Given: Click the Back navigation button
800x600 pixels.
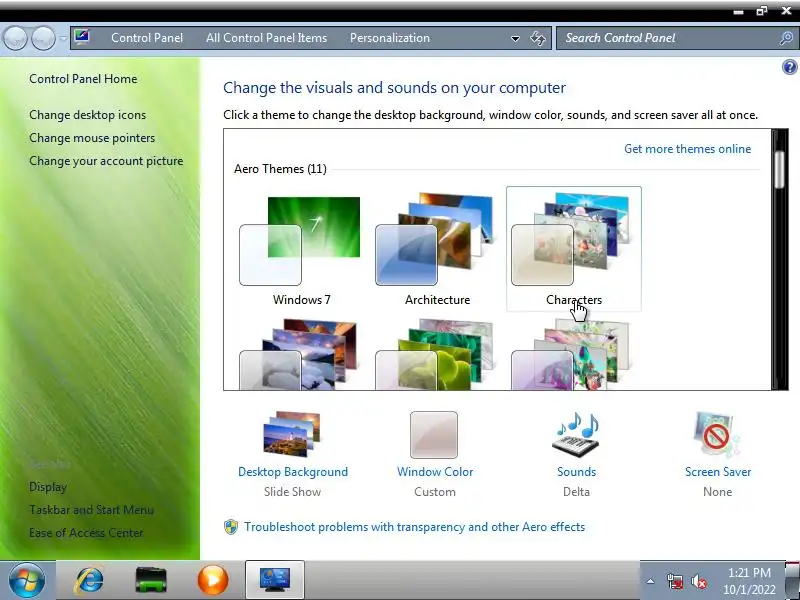Looking at the screenshot, I should point(15,38).
